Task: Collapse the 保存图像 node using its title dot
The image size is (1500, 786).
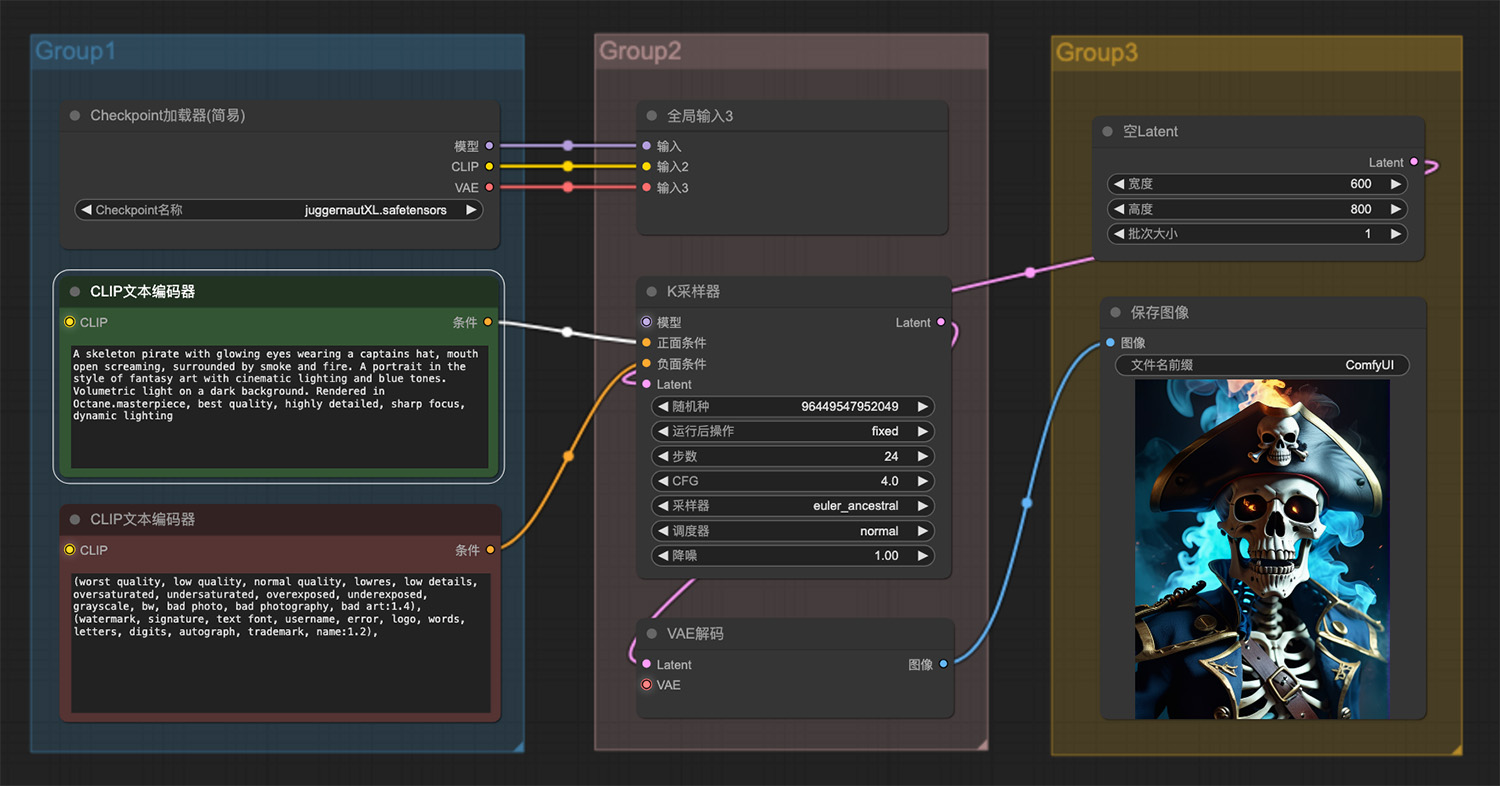Action: click(x=1115, y=313)
